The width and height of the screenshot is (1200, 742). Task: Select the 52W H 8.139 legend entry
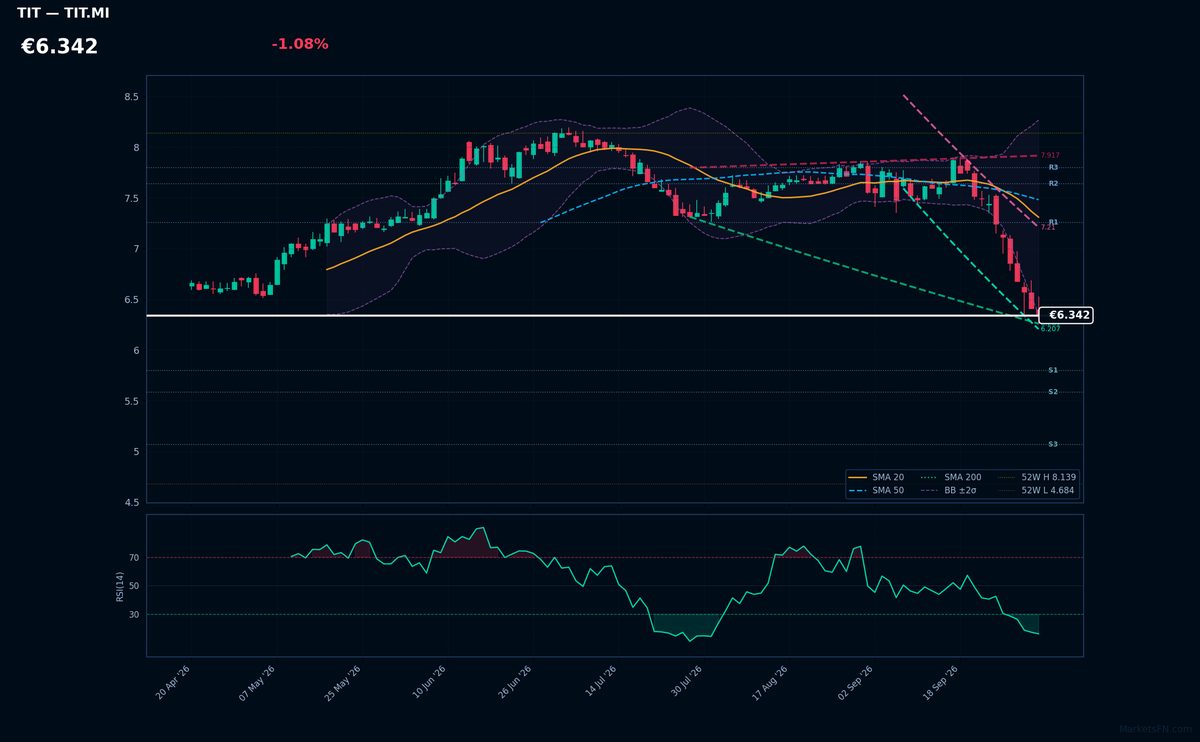pos(1036,478)
